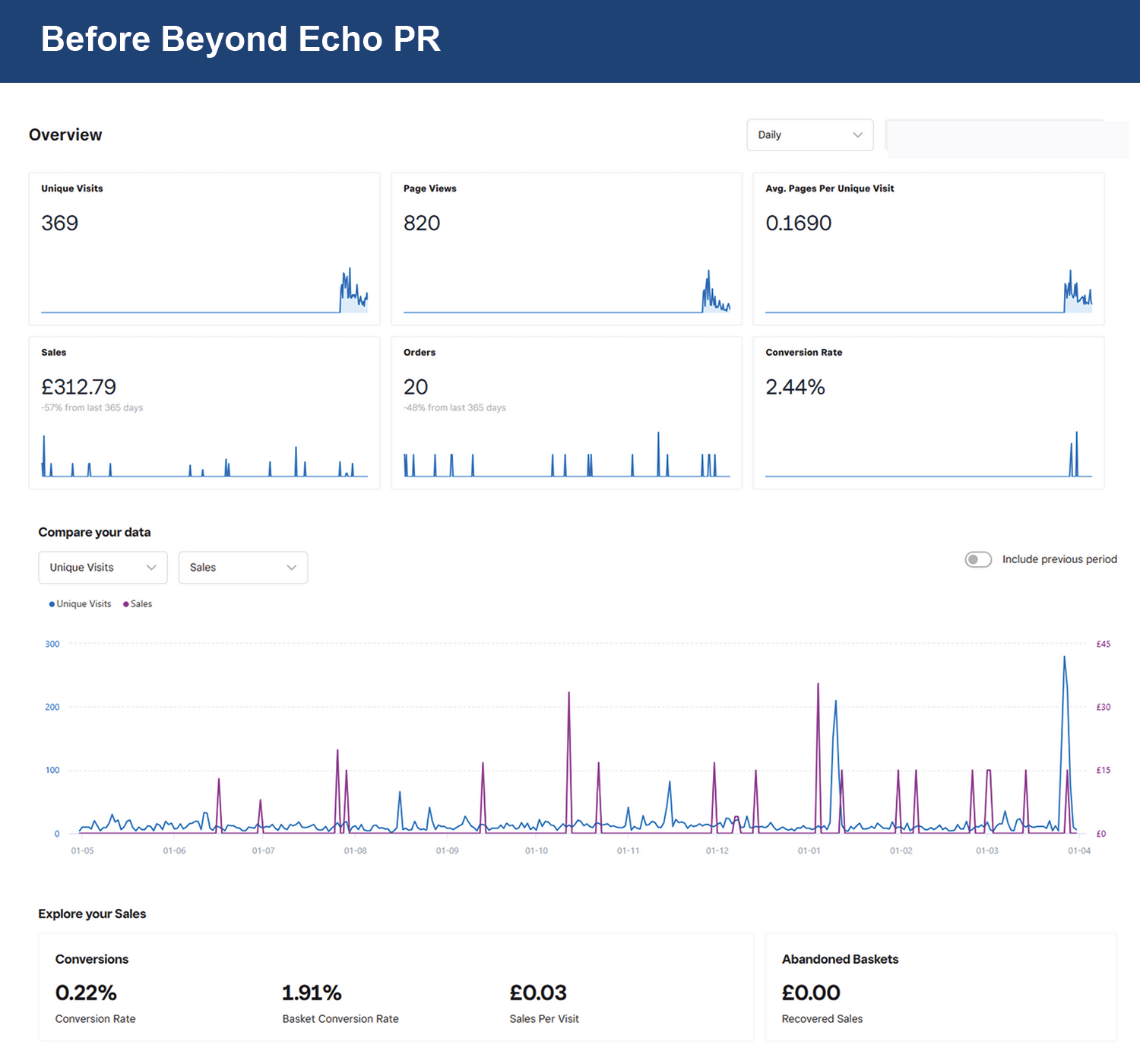Open the Sales comparison dropdown

point(242,568)
